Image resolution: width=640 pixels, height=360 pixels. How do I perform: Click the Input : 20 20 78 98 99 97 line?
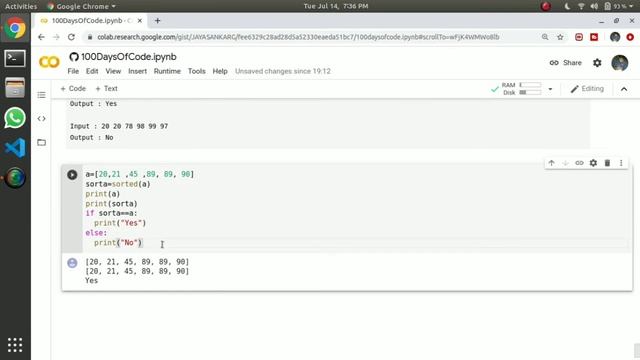click(x=119, y=126)
